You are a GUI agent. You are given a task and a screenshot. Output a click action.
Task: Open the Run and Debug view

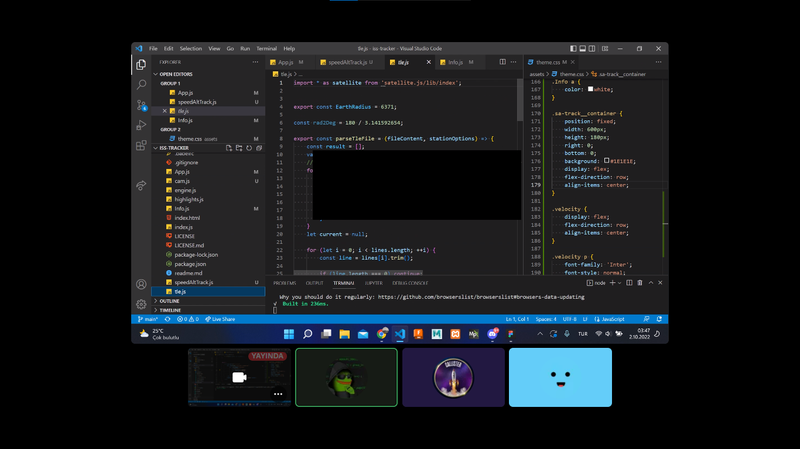coord(141,125)
